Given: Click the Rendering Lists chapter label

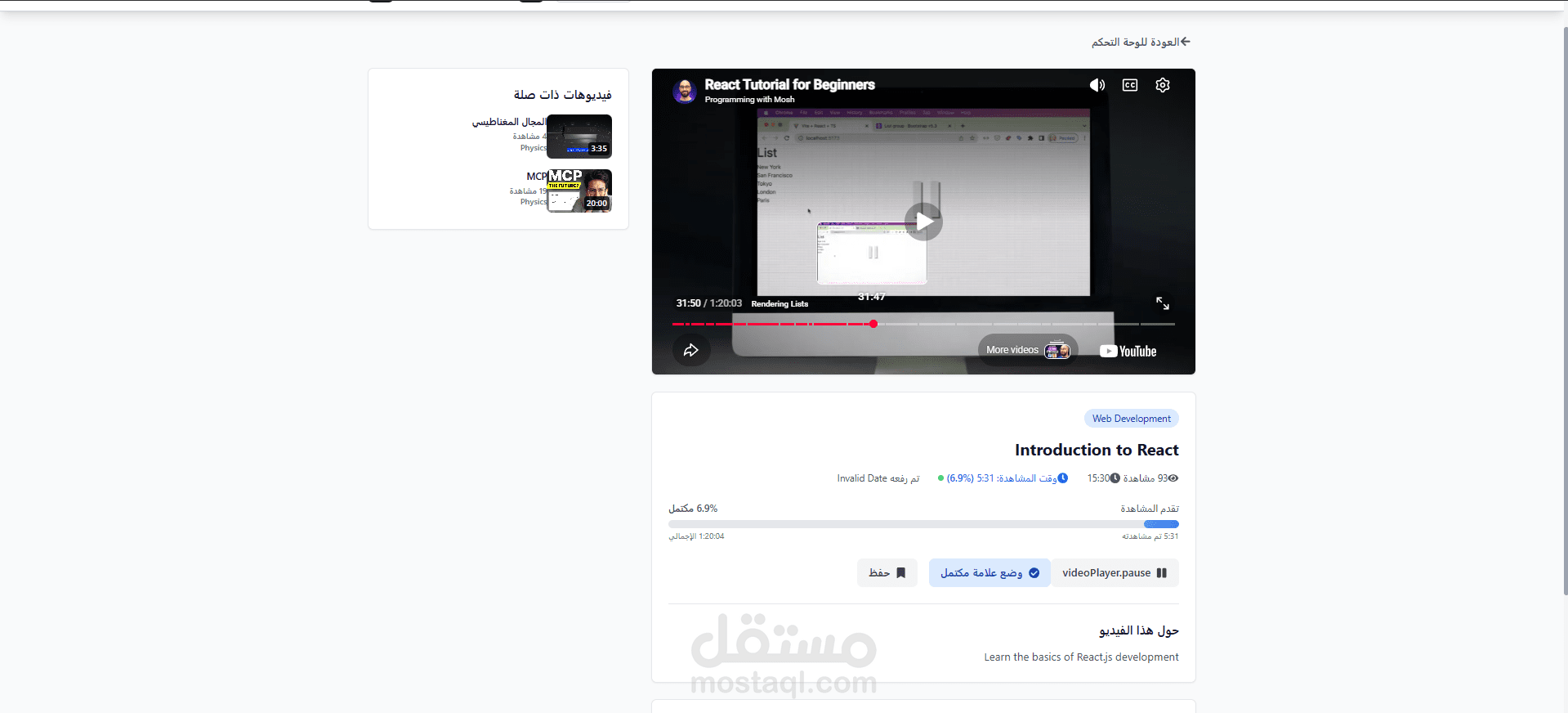Looking at the screenshot, I should coord(780,303).
